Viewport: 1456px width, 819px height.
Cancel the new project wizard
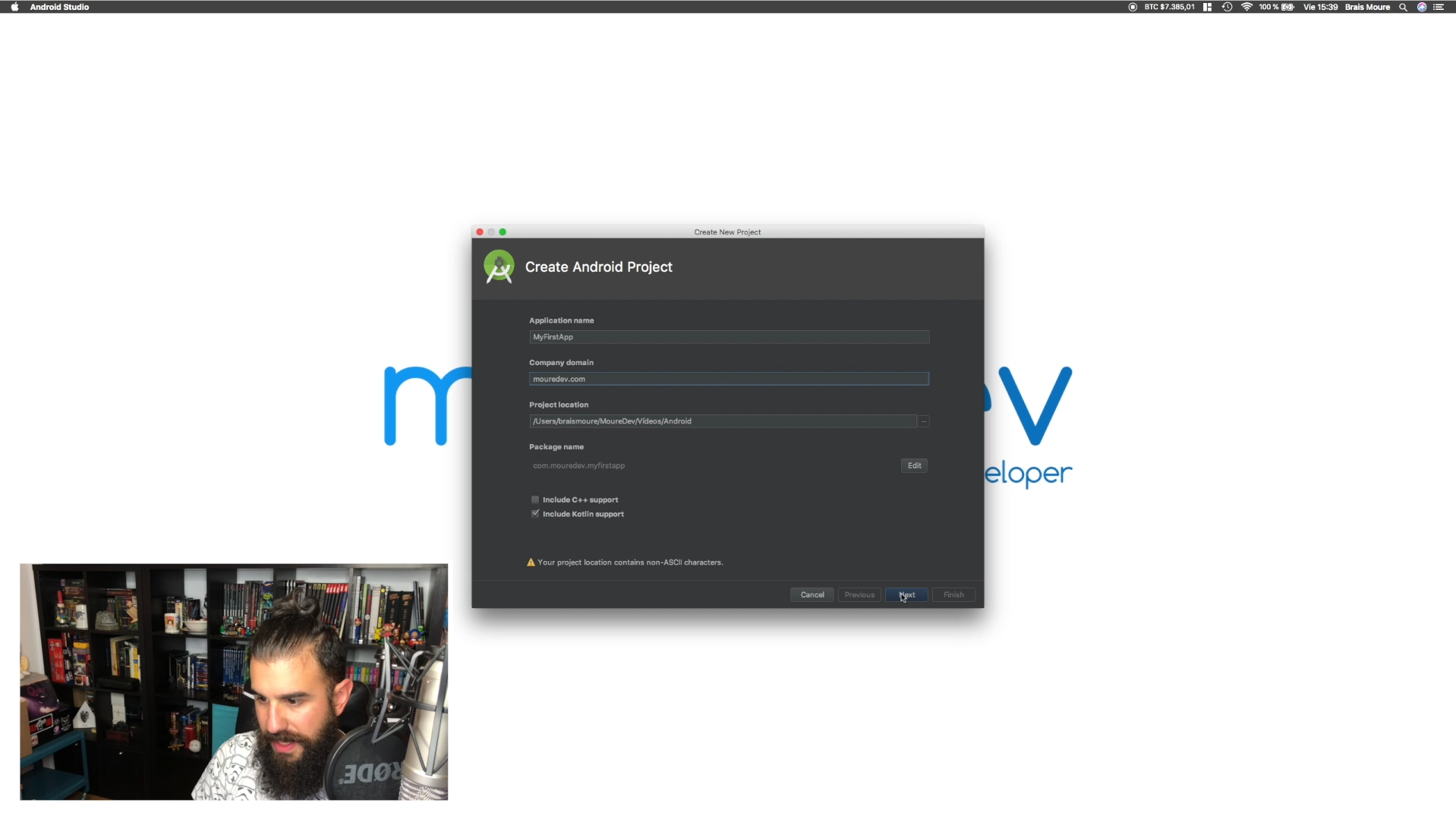pyautogui.click(x=812, y=594)
